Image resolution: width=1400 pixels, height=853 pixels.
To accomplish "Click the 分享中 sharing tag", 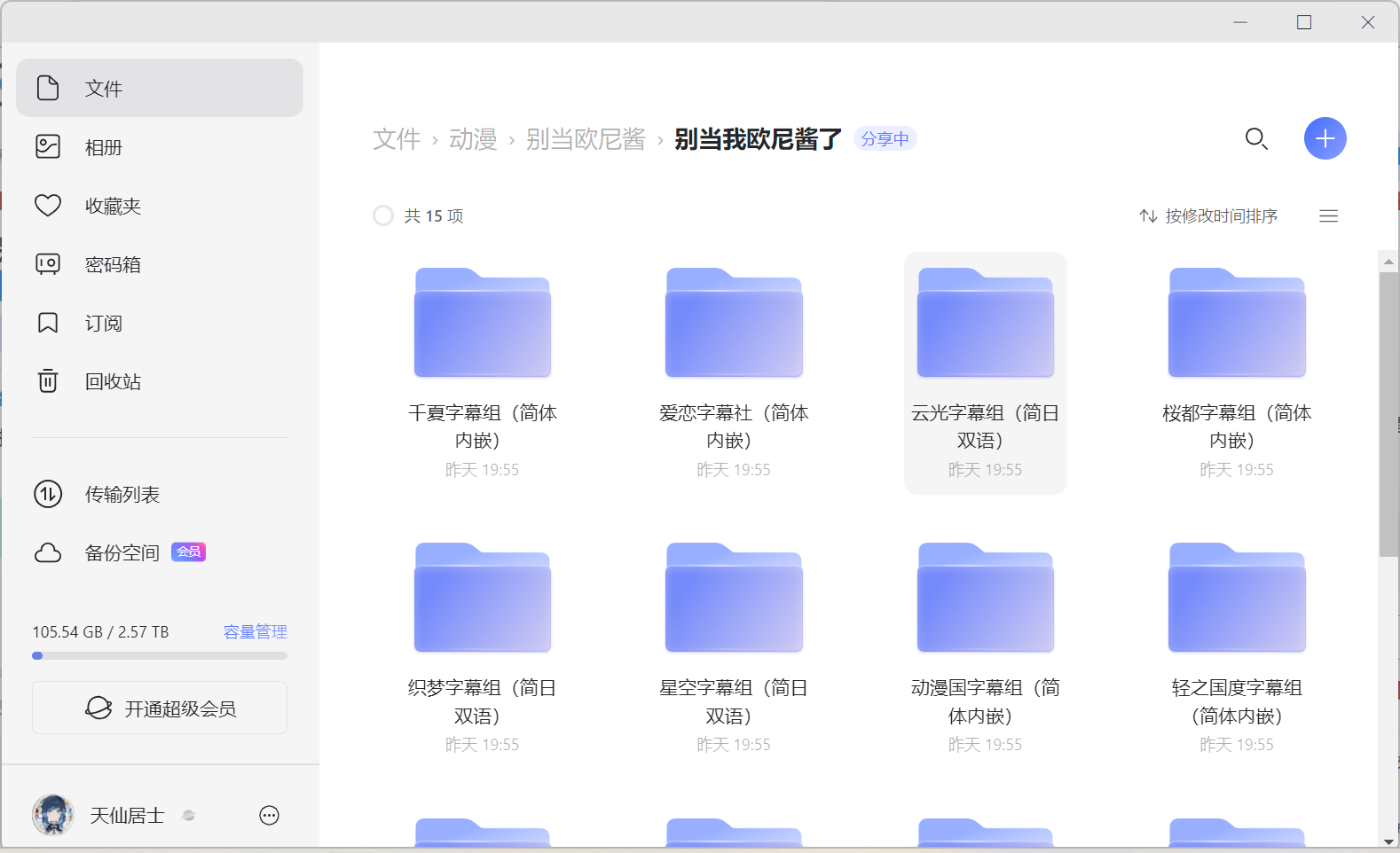I will (x=885, y=138).
